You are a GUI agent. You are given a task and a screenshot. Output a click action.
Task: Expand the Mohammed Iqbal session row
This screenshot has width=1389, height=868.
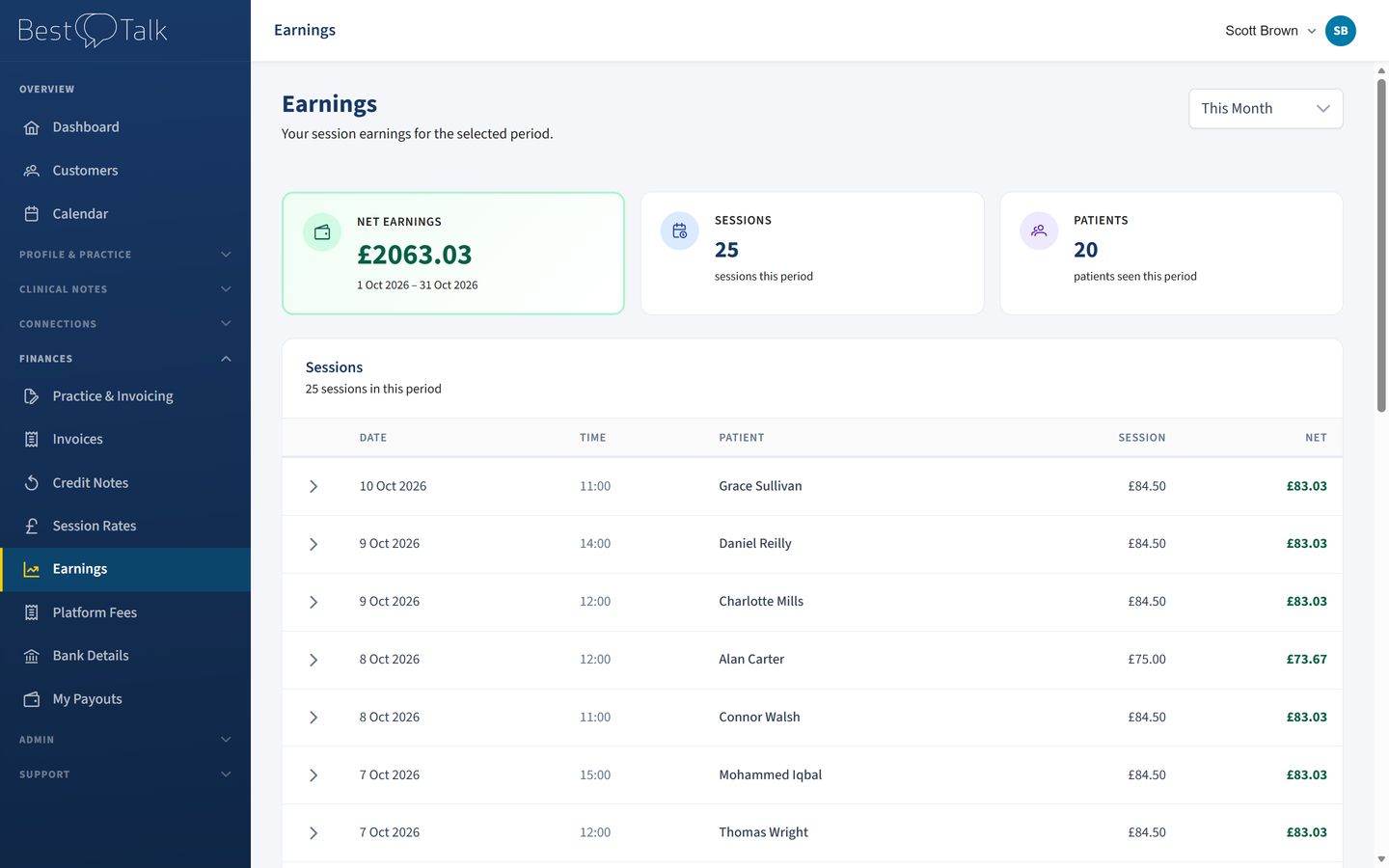(x=313, y=775)
